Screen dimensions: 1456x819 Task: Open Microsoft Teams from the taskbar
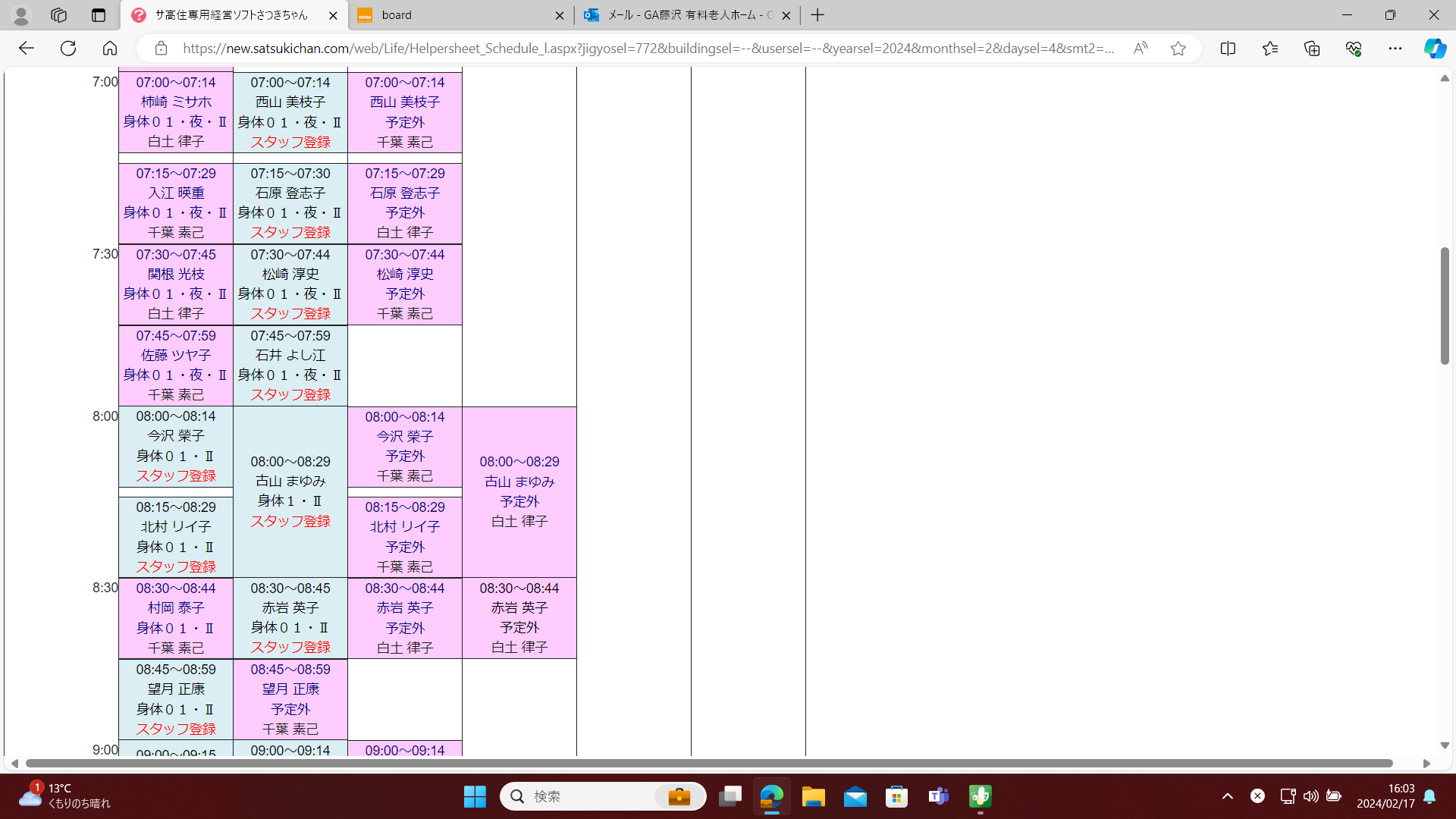pos(939,796)
